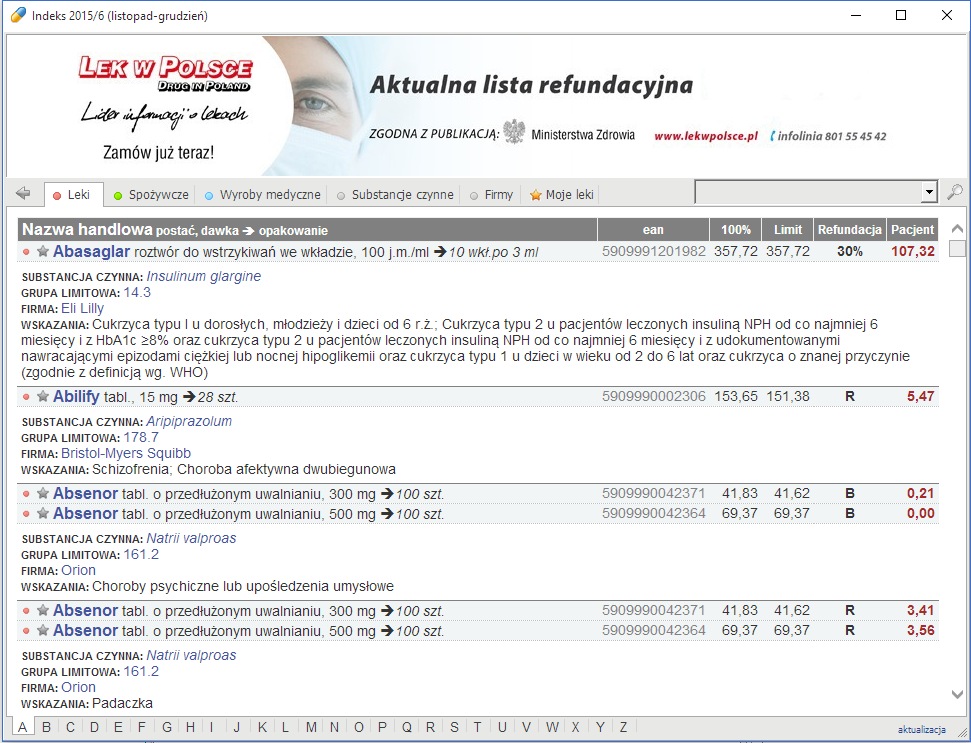Click patient price 107,32 for Abasaglar
971x743 pixels.
(x=913, y=251)
